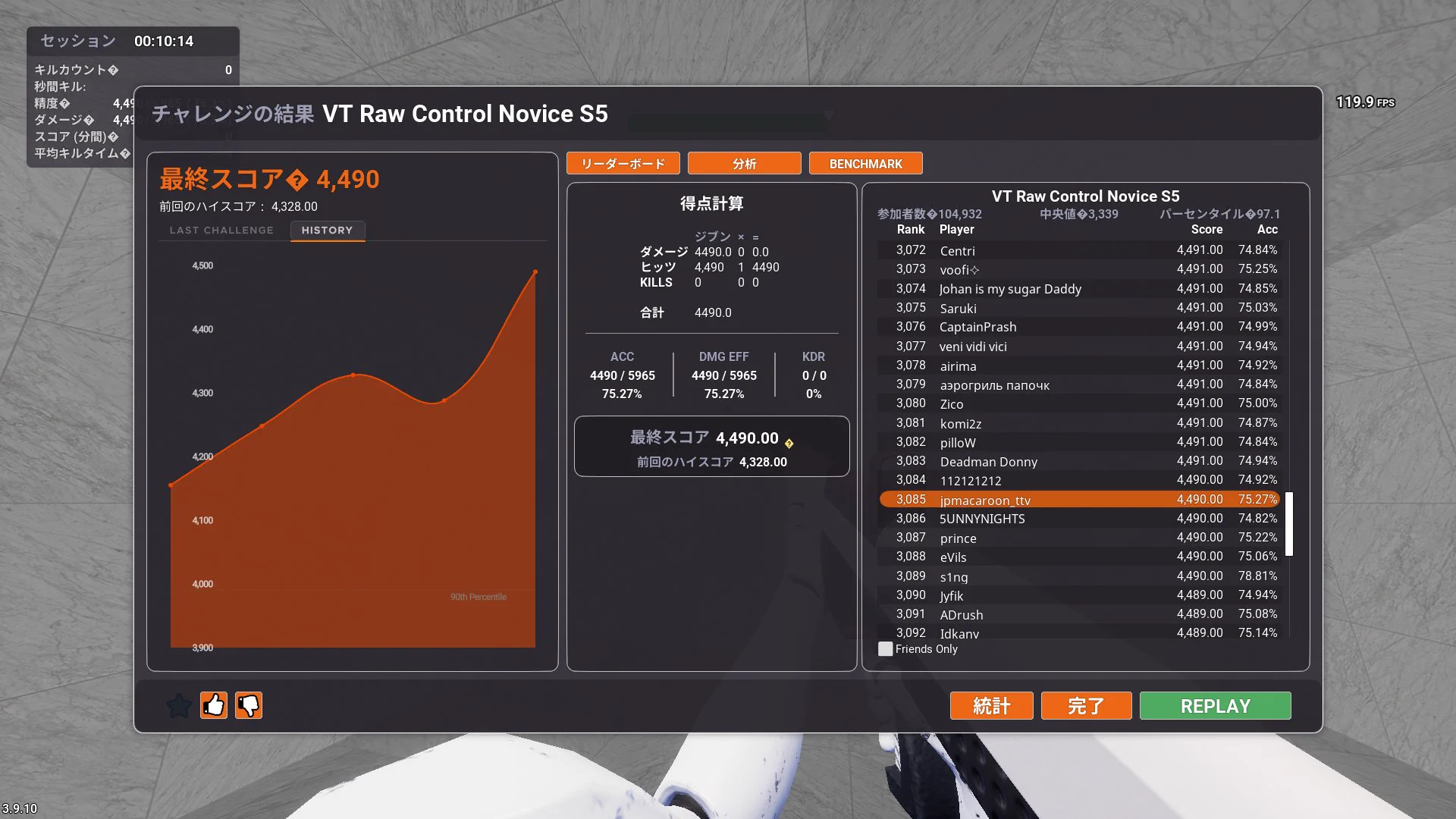Click player prince row
The image size is (1456, 819).
[x=1079, y=538]
